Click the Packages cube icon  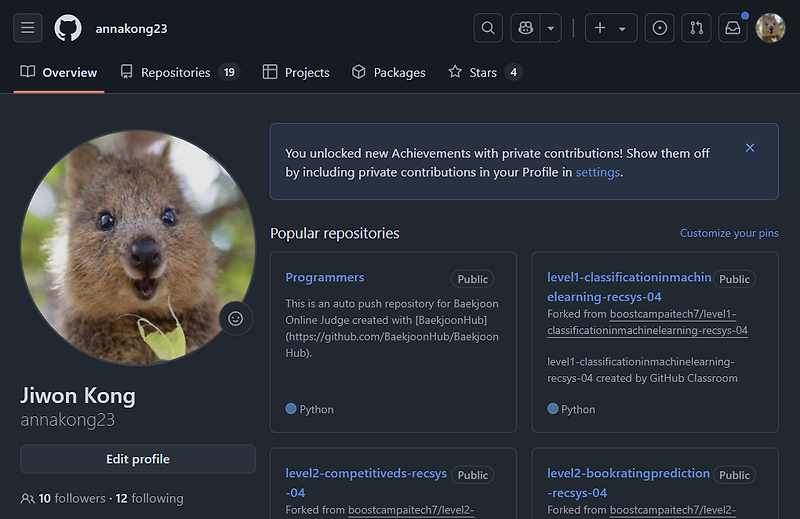[359, 72]
